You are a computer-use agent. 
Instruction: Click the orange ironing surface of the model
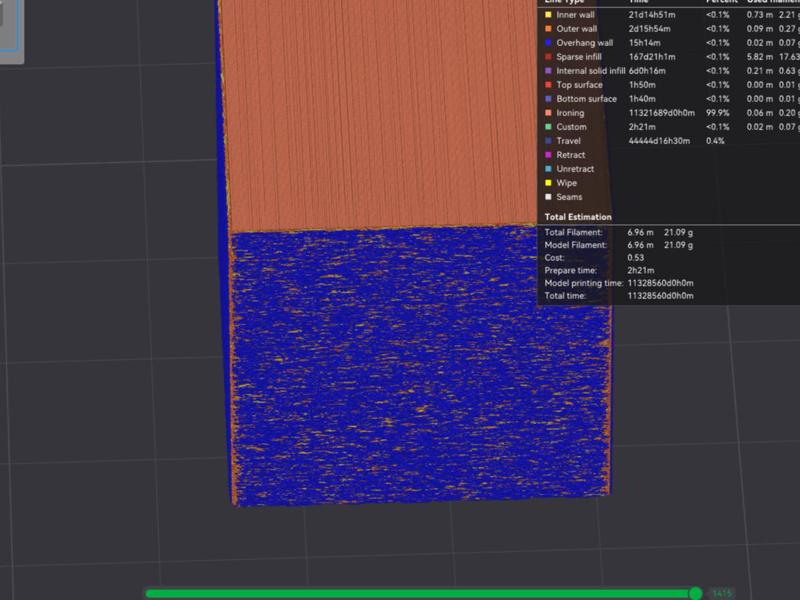(x=378, y=117)
